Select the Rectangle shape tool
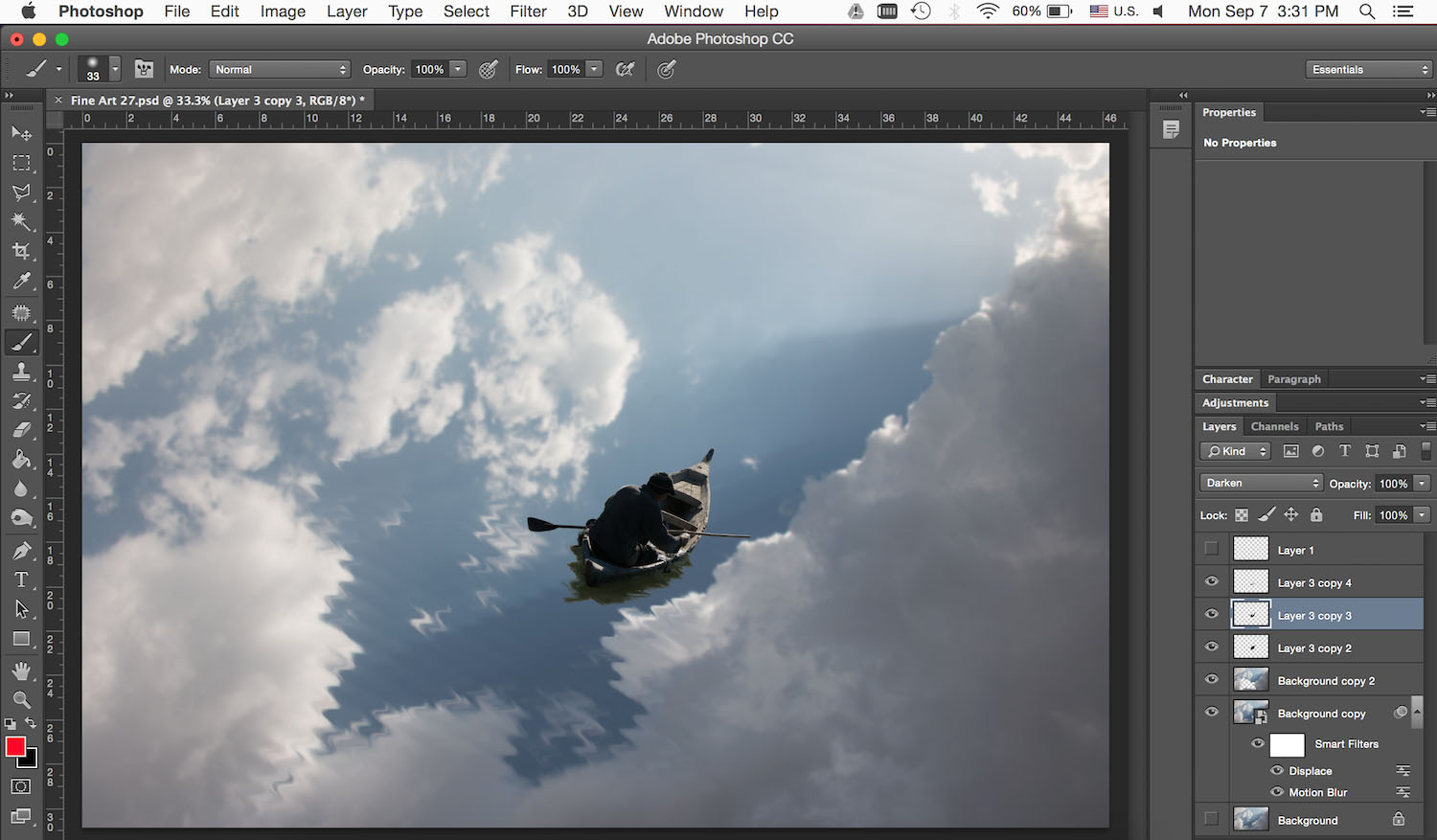The width and height of the screenshot is (1437, 840). coord(21,639)
